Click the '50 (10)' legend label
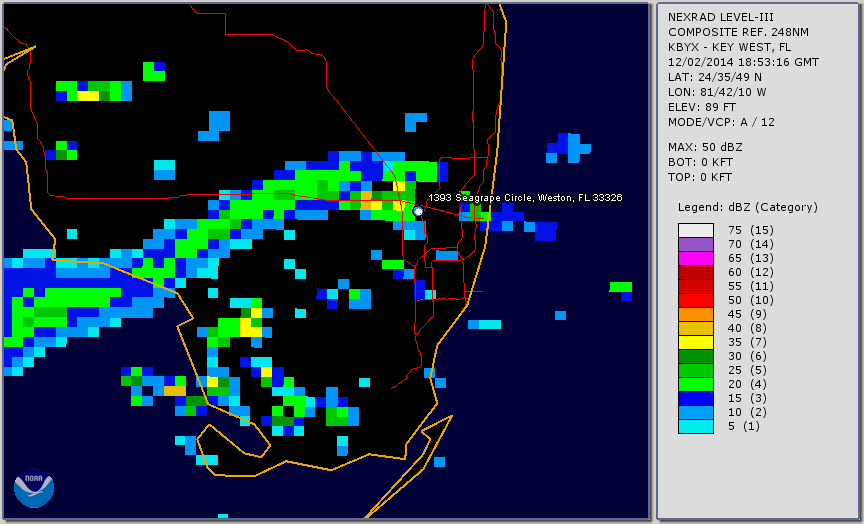864x524 pixels. click(750, 300)
